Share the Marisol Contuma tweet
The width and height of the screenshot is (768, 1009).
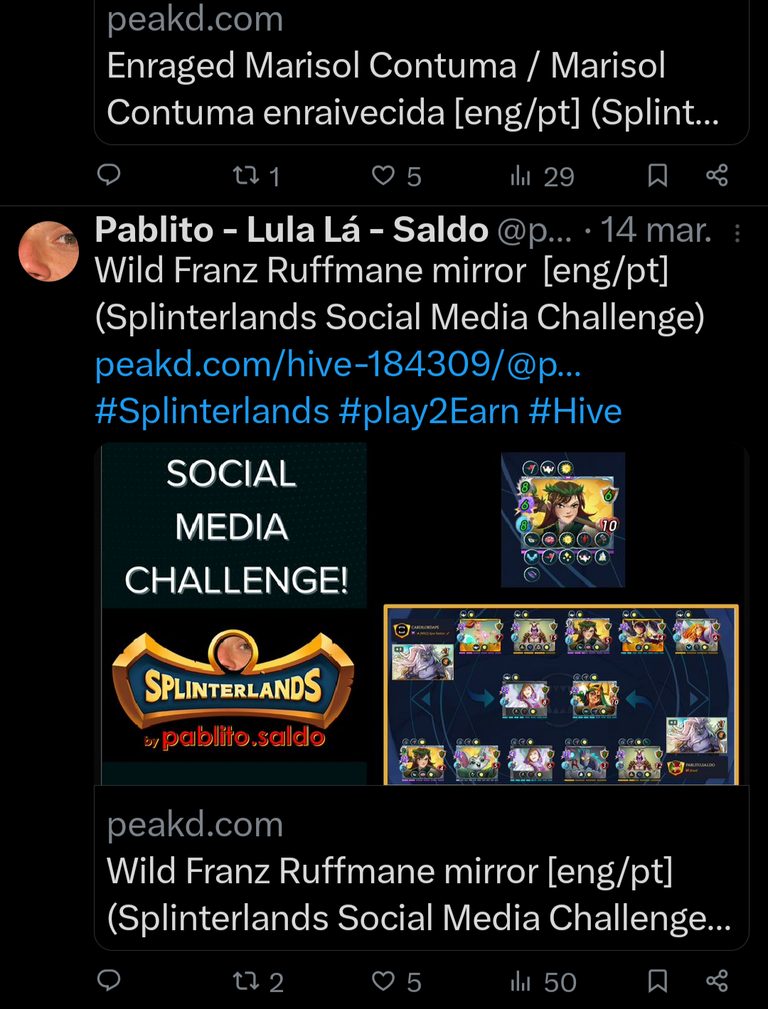pos(716,175)
